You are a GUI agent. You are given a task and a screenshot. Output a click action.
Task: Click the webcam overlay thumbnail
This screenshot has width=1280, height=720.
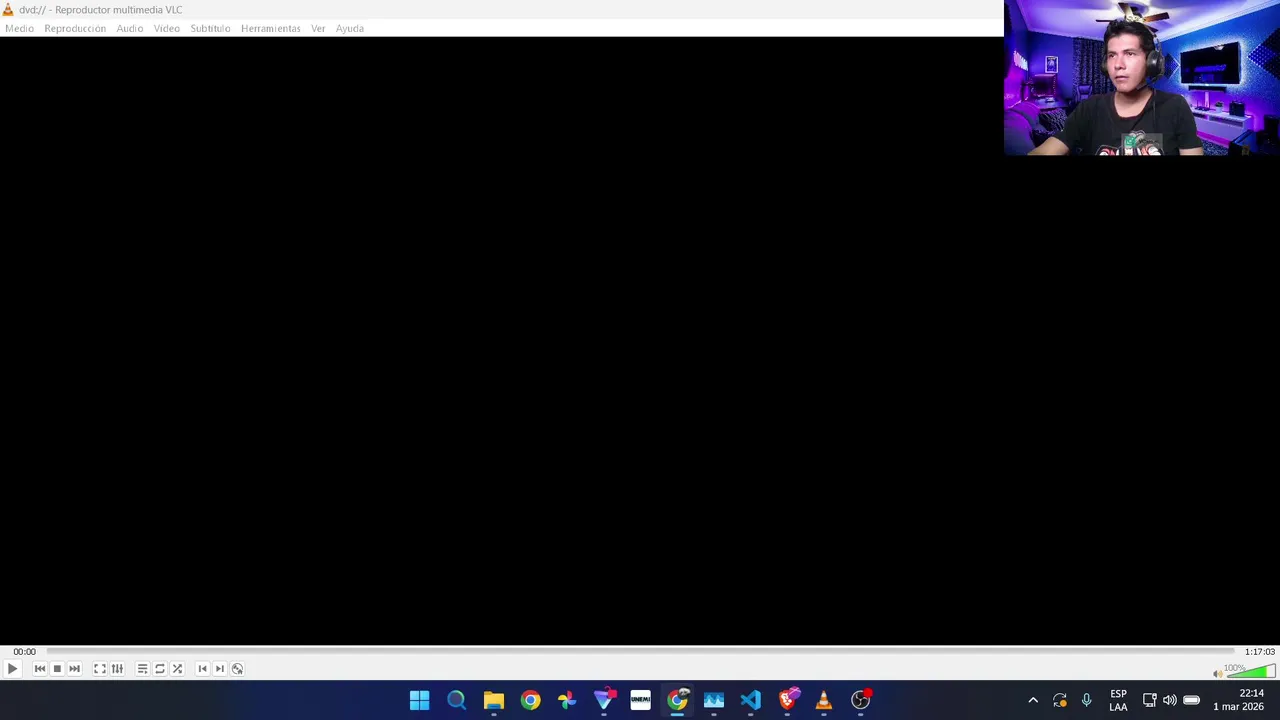coord(1141,78)
